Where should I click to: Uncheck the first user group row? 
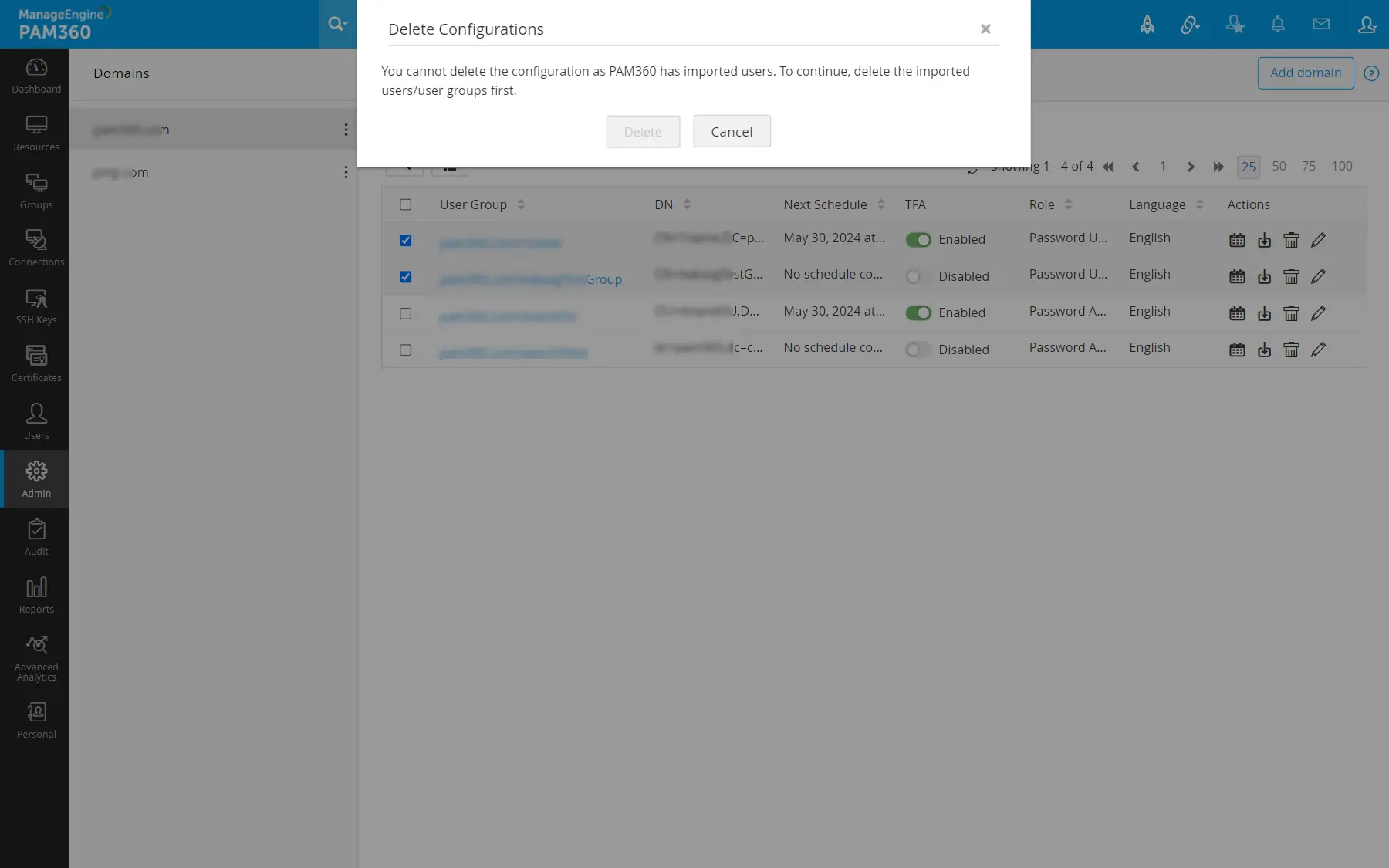point(405,240)
